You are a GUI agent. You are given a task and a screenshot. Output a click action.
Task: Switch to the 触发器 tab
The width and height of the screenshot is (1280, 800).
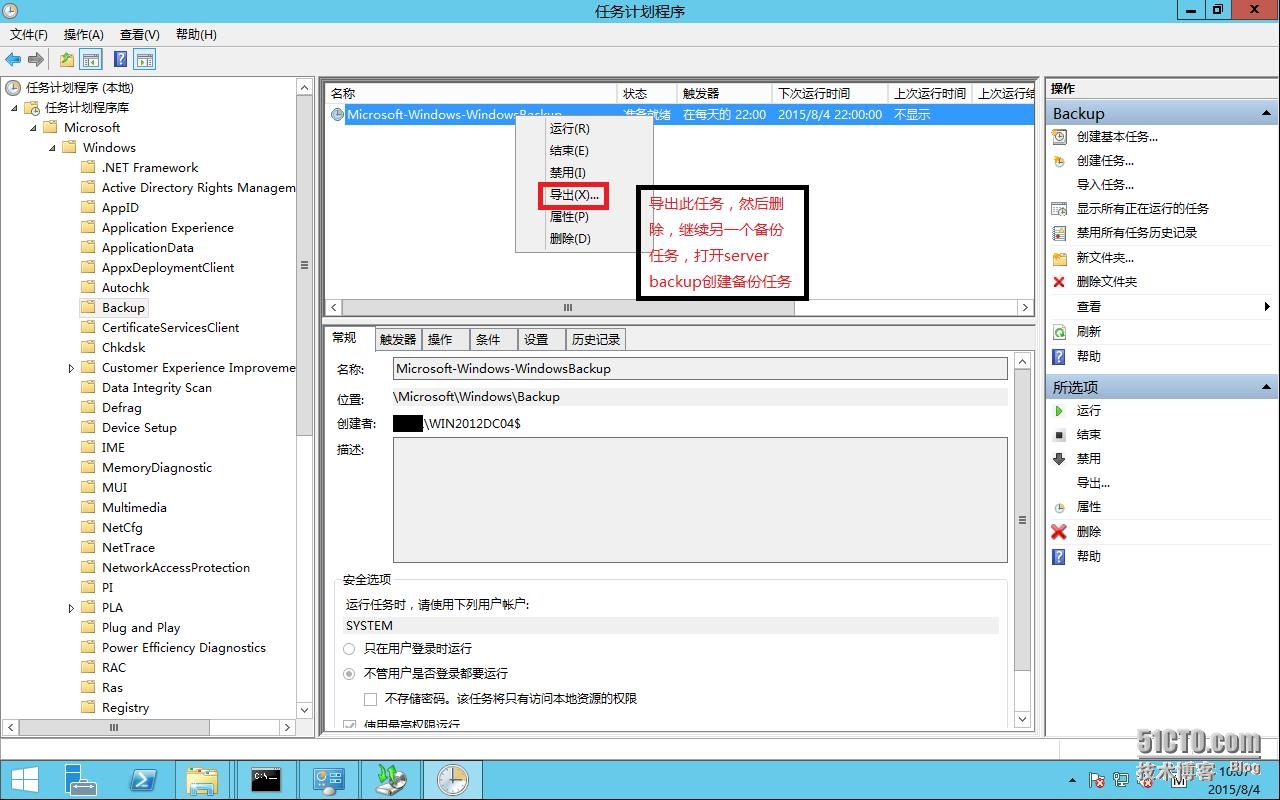click(x=398, y=340)
